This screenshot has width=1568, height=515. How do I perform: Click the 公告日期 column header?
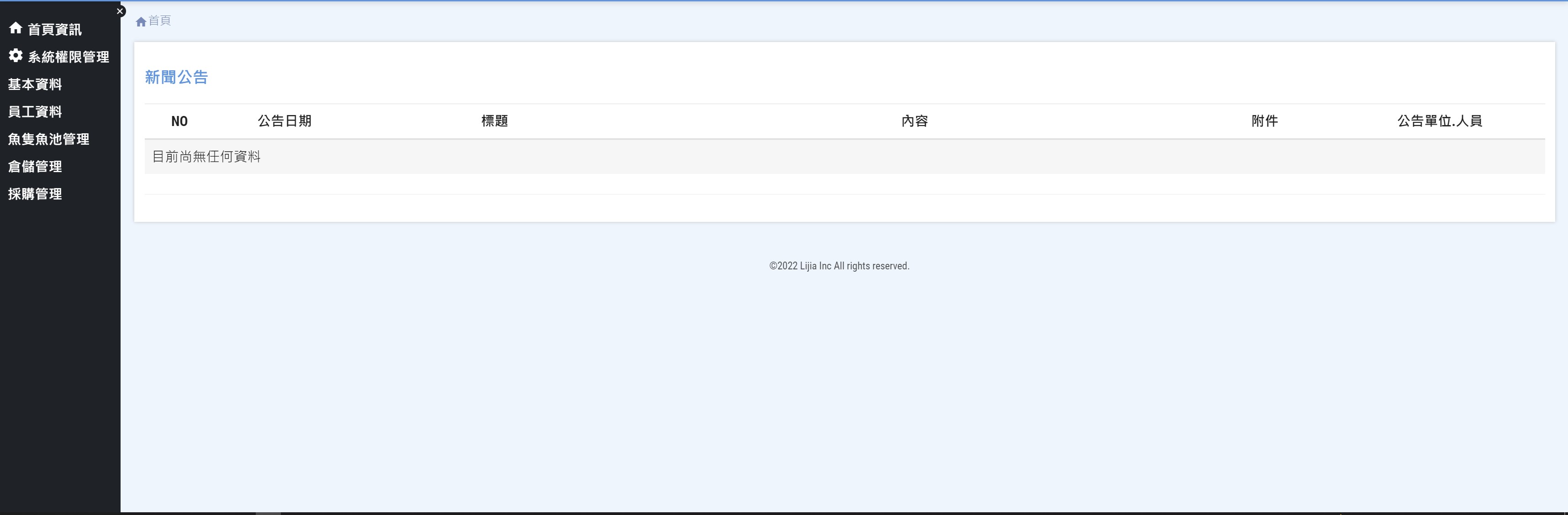[x=284, y=121]
